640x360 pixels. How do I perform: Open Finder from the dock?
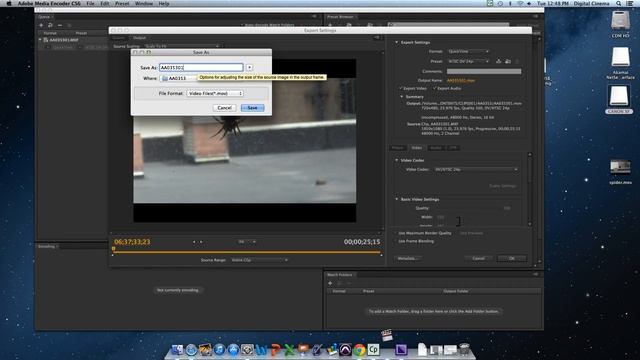(178, 350)
